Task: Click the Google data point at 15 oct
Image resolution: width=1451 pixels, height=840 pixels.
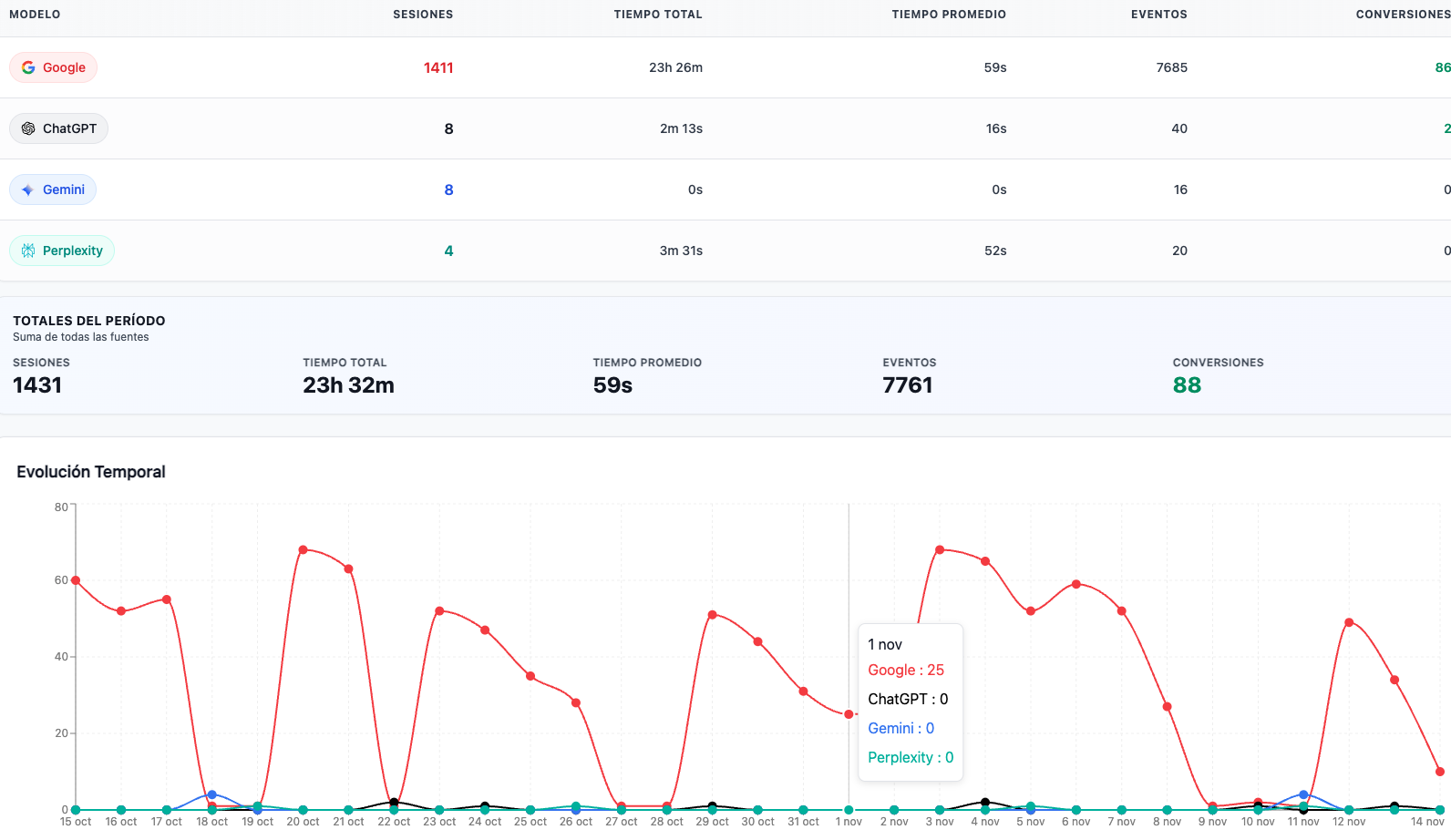Action: (x=76, y=580)
